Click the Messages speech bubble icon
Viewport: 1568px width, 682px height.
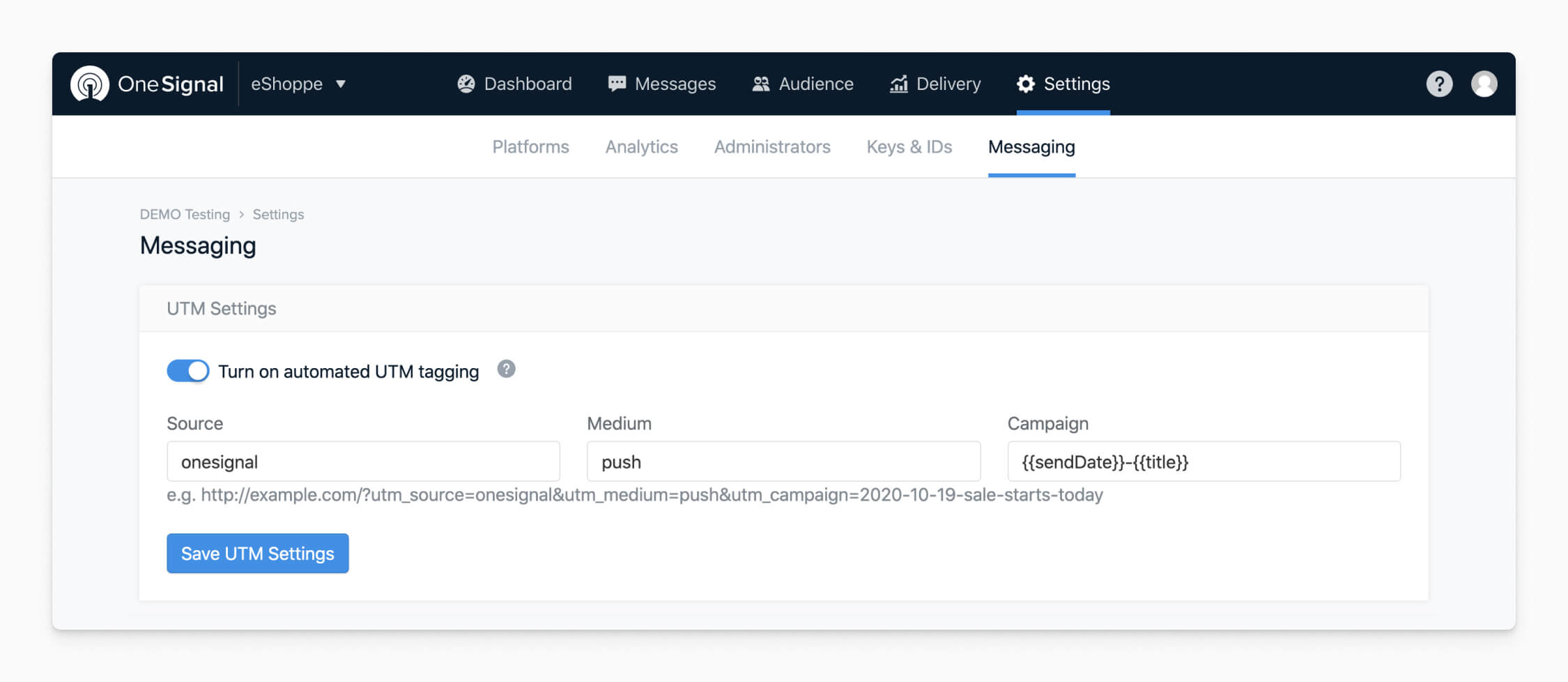(617, 84)
